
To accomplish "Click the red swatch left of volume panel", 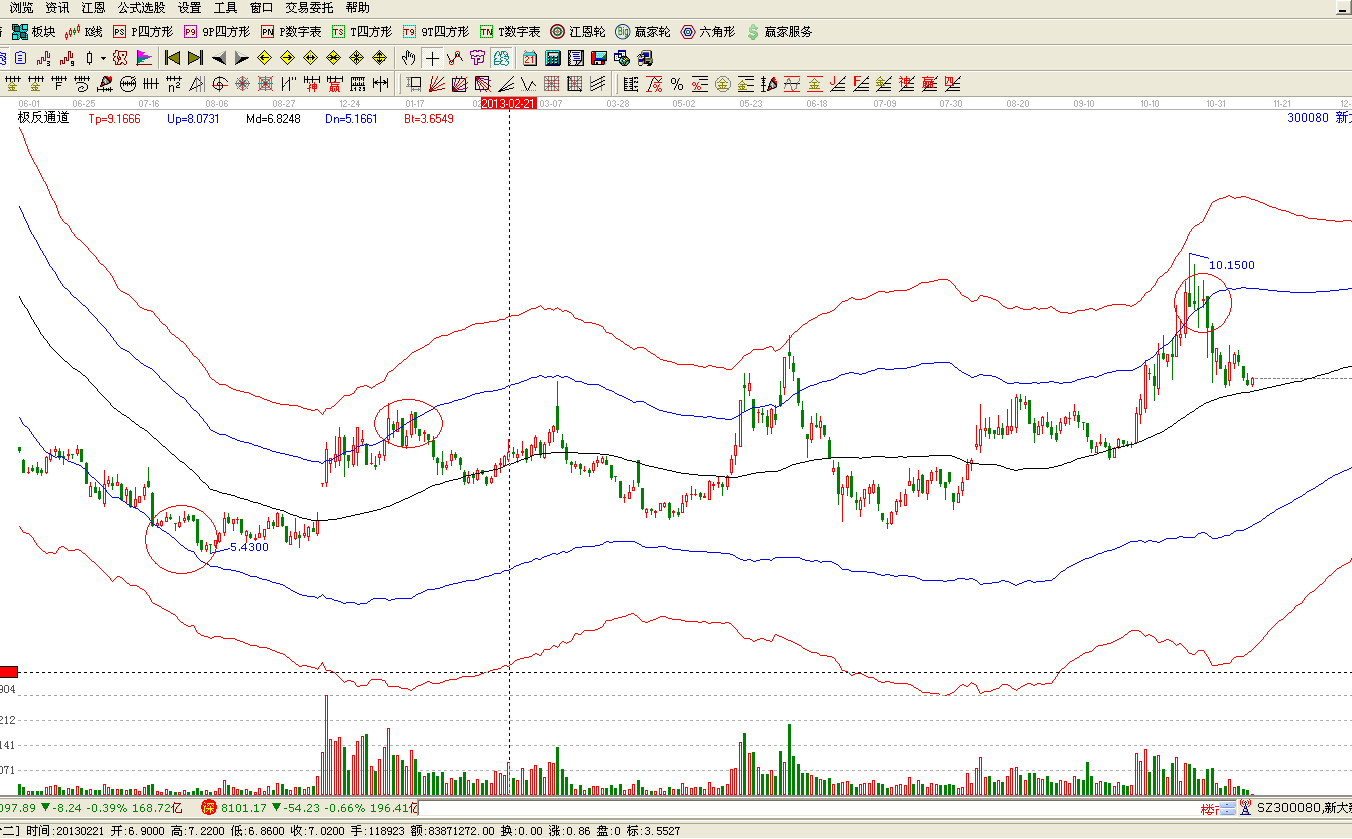I will pos(9,672).
